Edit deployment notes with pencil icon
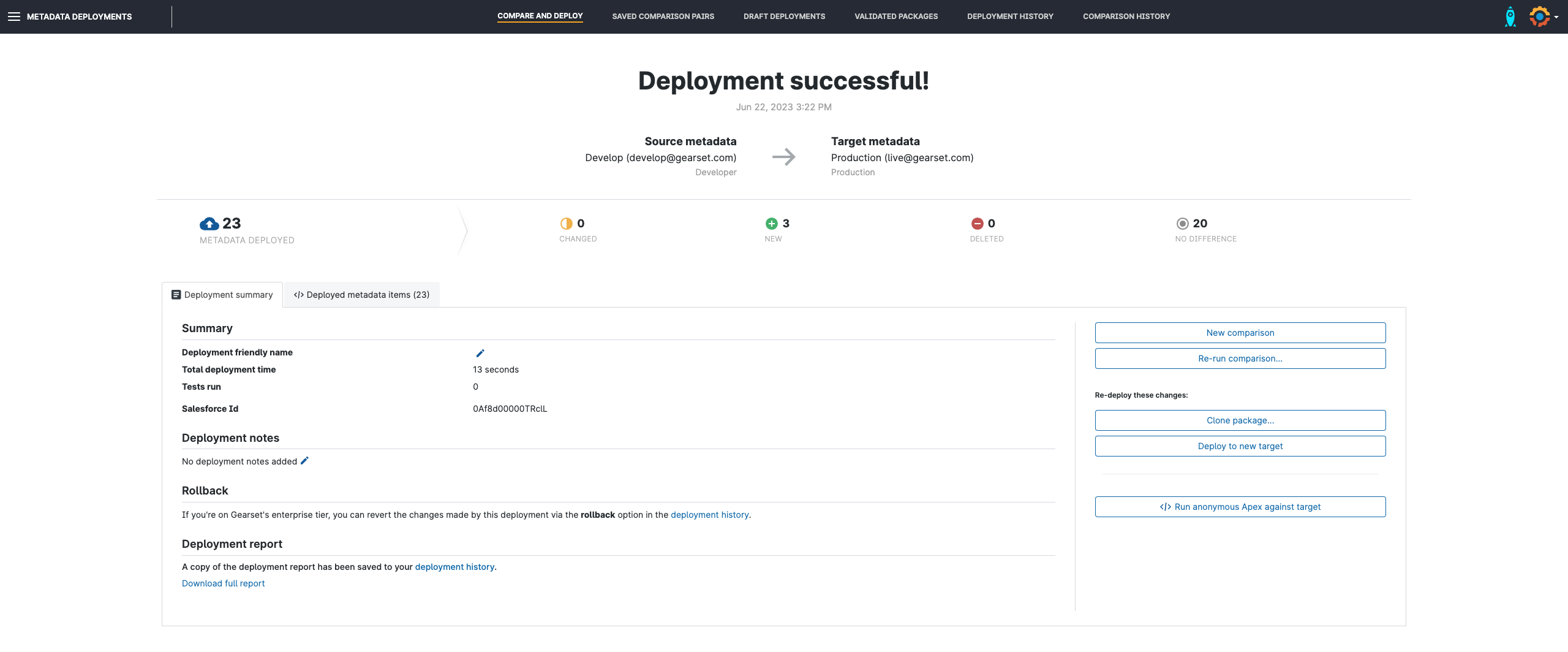This screenshot has height=652, width=1568. click(304, 461)
